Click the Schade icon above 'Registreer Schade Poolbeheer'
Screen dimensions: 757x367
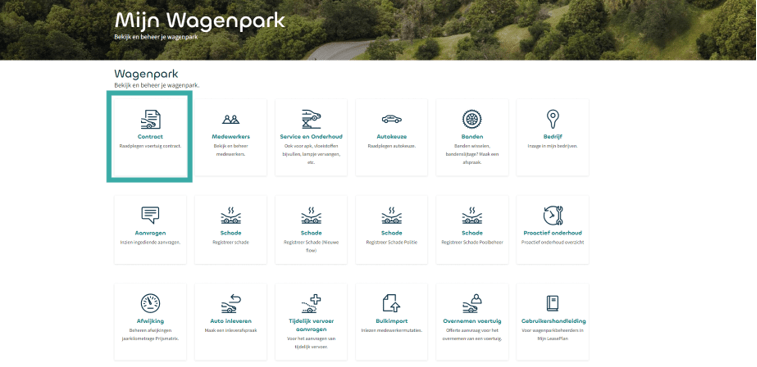pos(472,215)
